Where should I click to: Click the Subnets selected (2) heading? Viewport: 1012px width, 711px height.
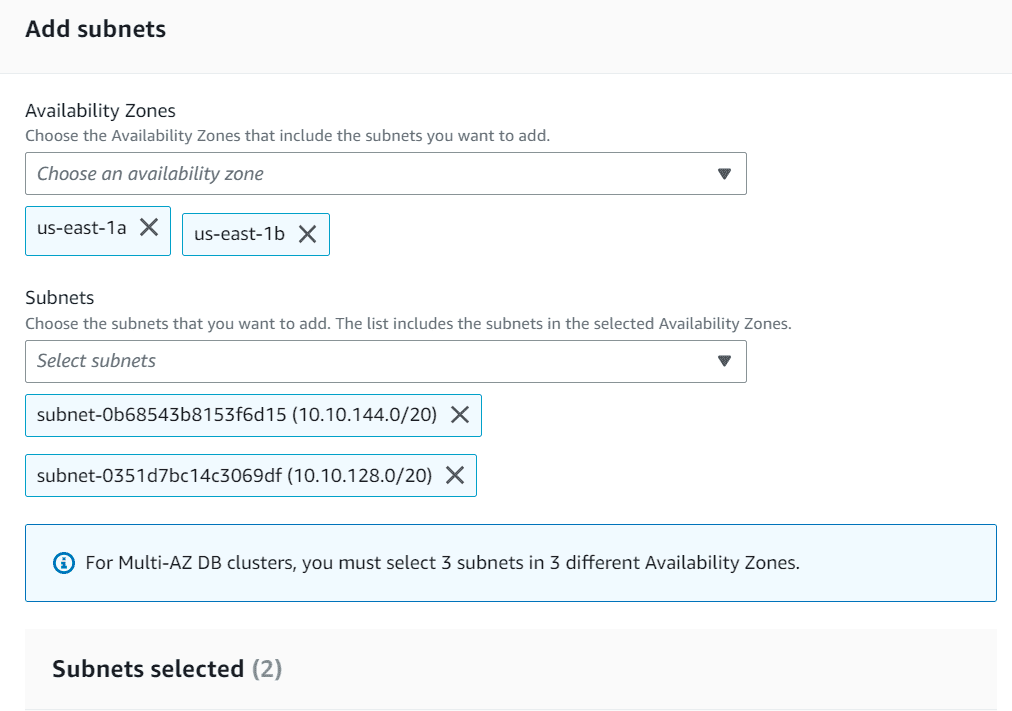167,669
